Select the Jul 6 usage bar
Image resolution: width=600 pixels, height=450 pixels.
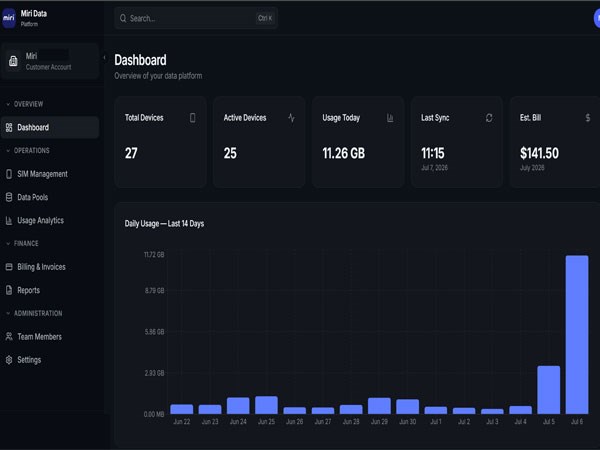coord(577,334)
